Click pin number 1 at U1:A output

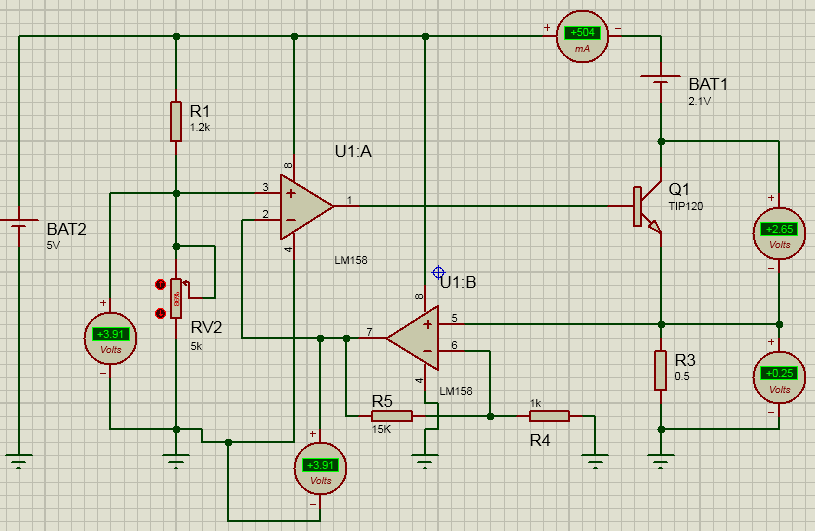[349, 200]
